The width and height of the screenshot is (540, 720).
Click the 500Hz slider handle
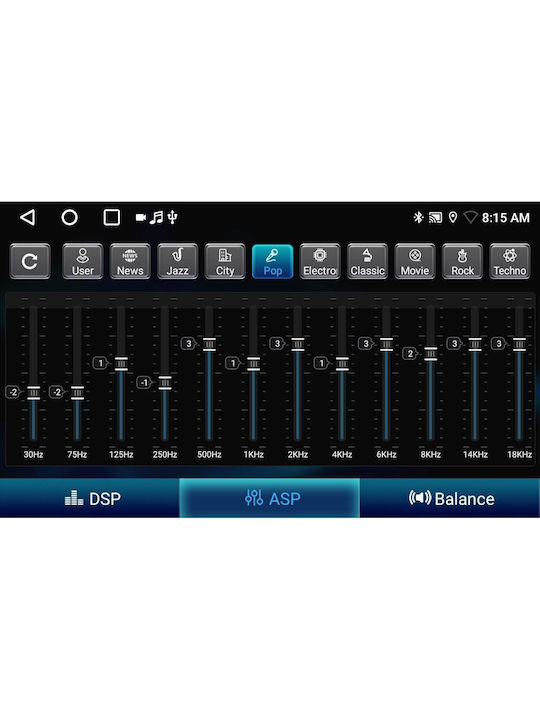[209, 344]
